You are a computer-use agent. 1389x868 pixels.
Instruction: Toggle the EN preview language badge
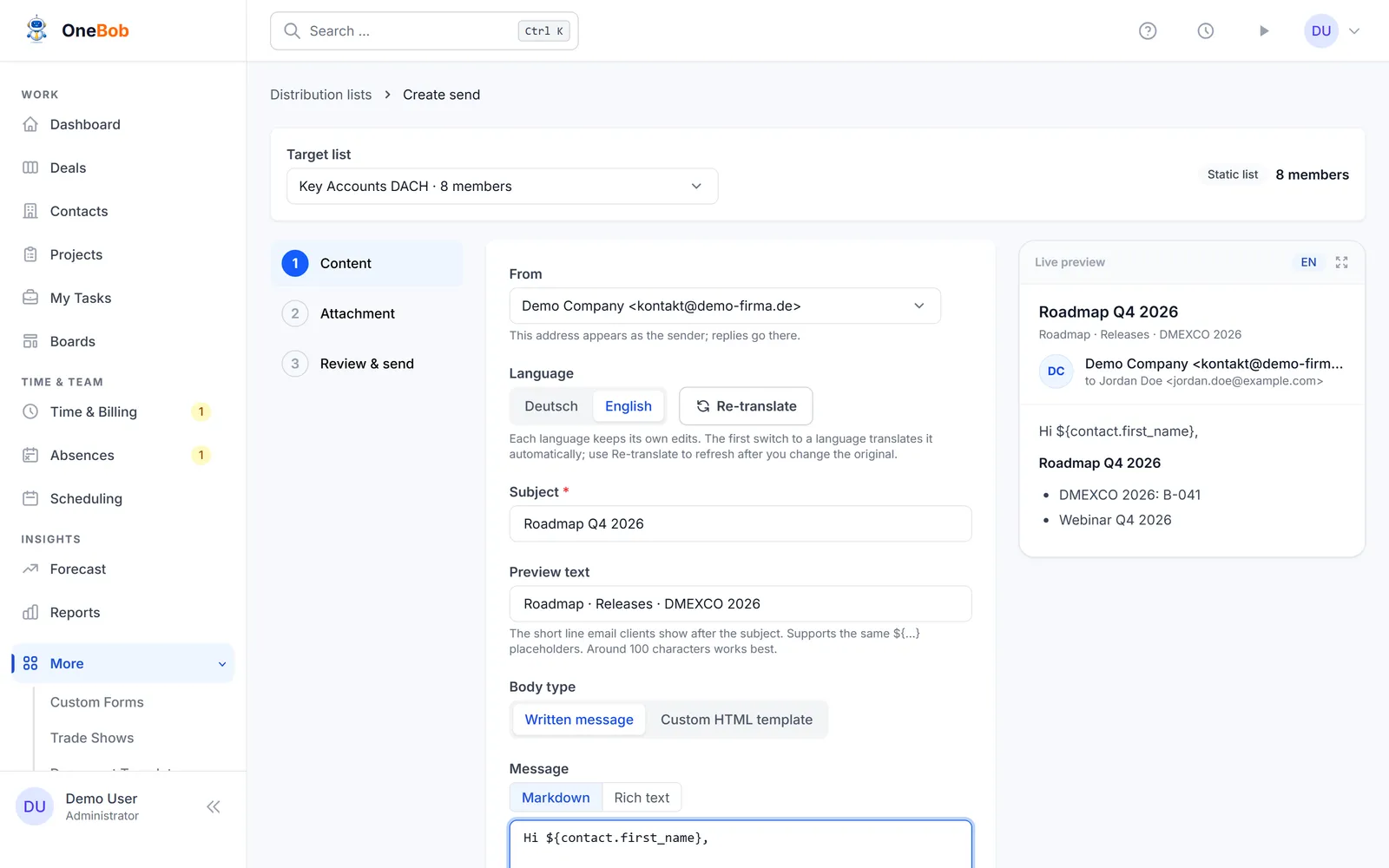click(1308, 262)
